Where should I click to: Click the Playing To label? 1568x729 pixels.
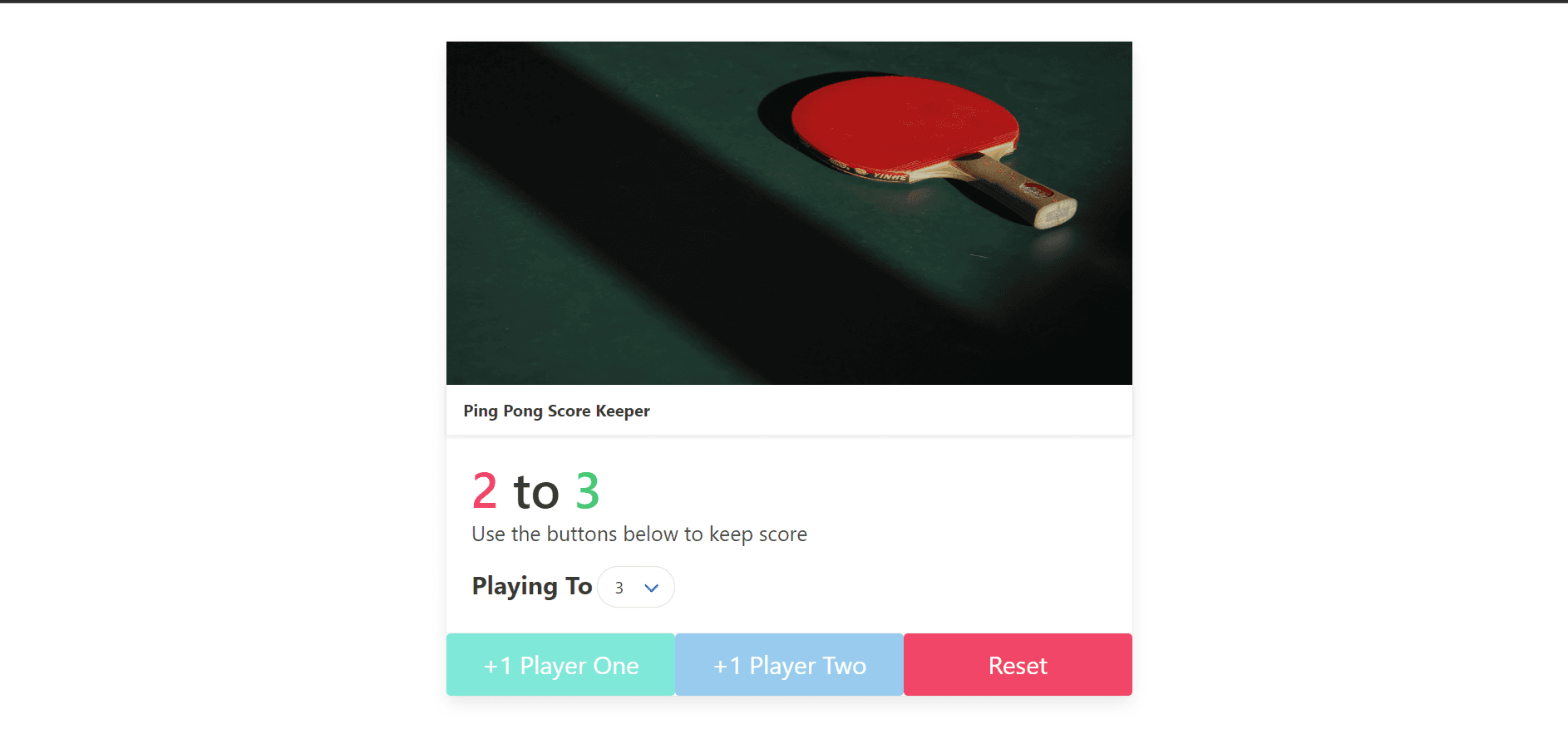pyautogui.click(x=532, y=586)
